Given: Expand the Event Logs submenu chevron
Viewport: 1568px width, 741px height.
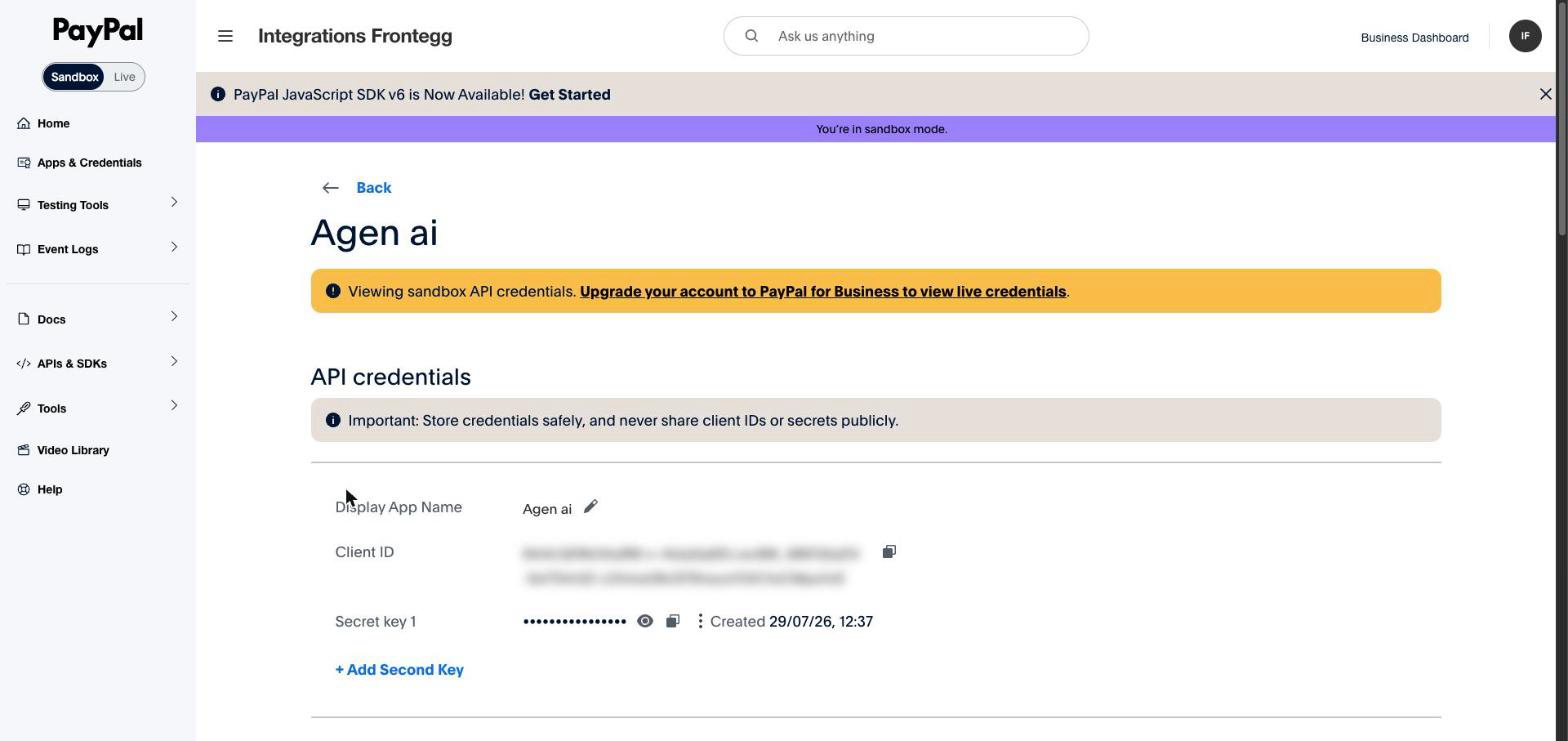Looking at the screenshot, I should click(174, 247).
